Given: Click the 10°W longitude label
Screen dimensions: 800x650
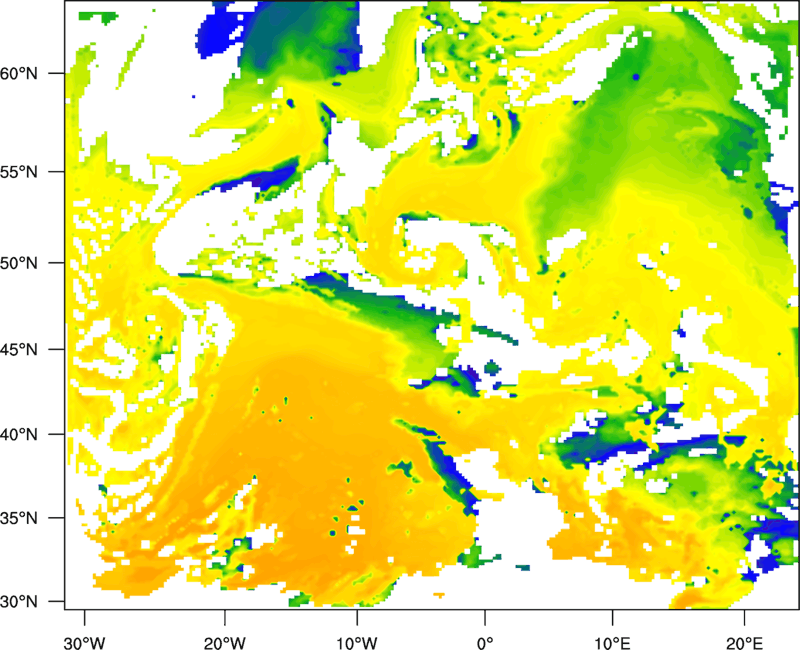Looking at the screenshot, I should pyautogui.click(x=357, y=643).
